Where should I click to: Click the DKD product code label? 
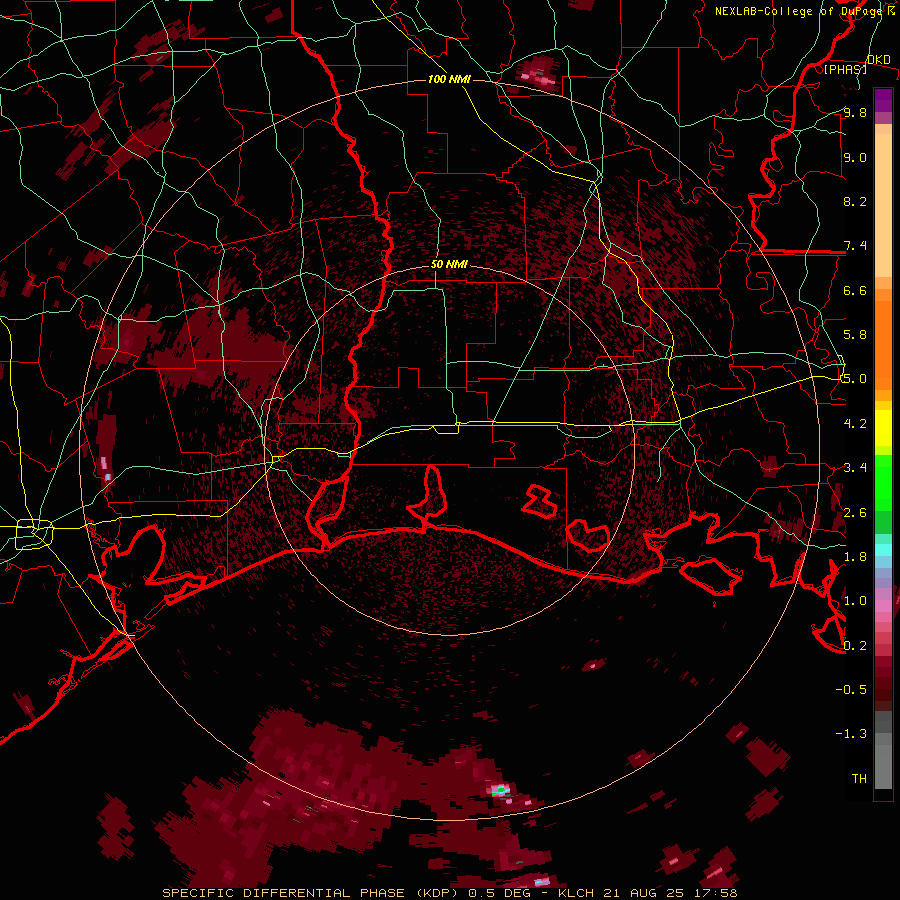click(x=878, y=60)
